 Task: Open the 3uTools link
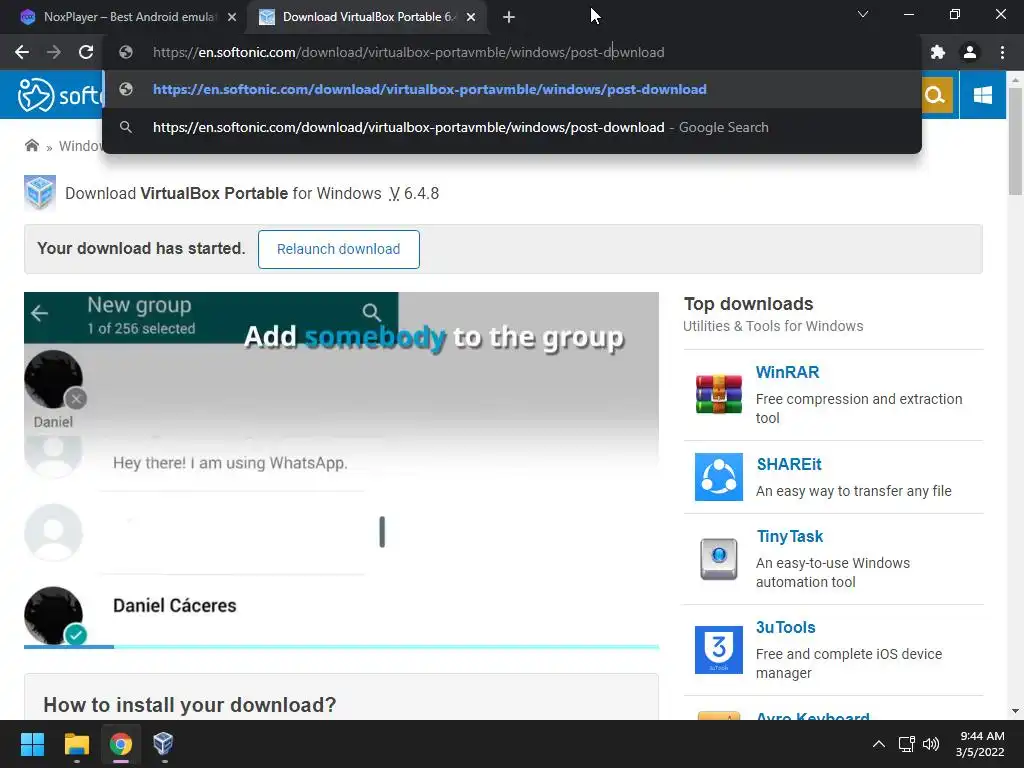pyautogui.click(x=786, y=628)
